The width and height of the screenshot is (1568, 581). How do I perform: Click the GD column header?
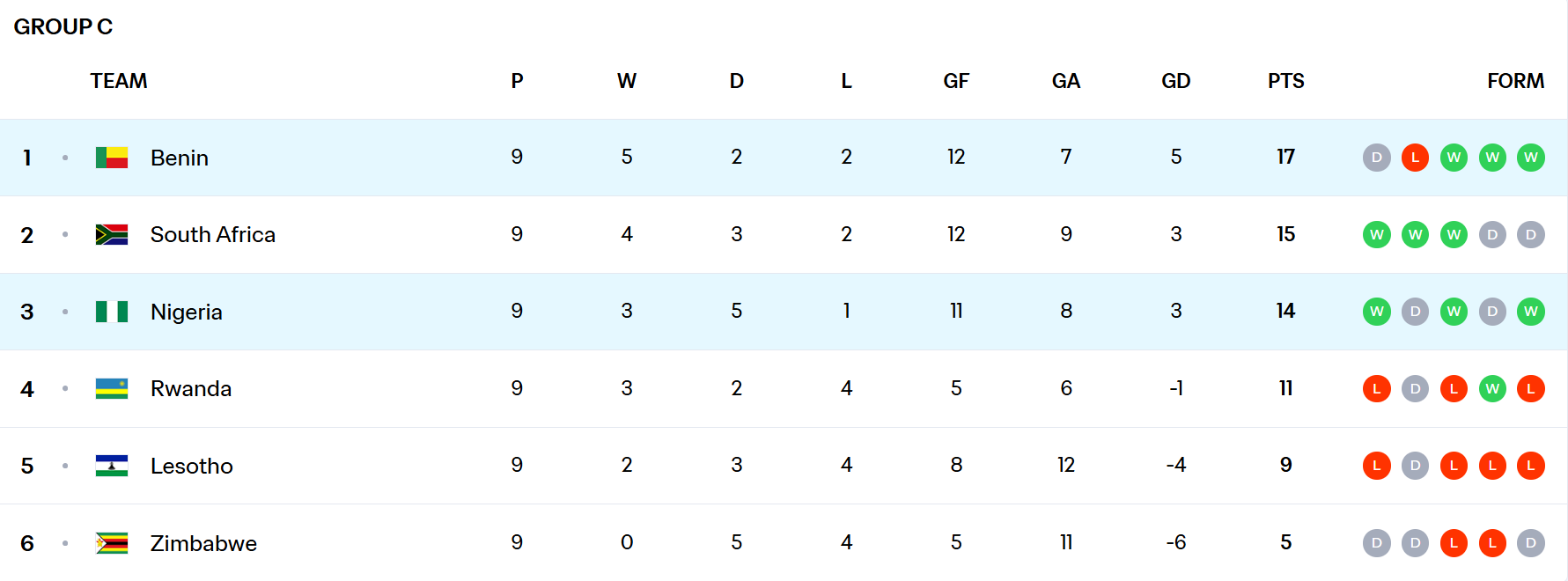[x=1175, y=81]
